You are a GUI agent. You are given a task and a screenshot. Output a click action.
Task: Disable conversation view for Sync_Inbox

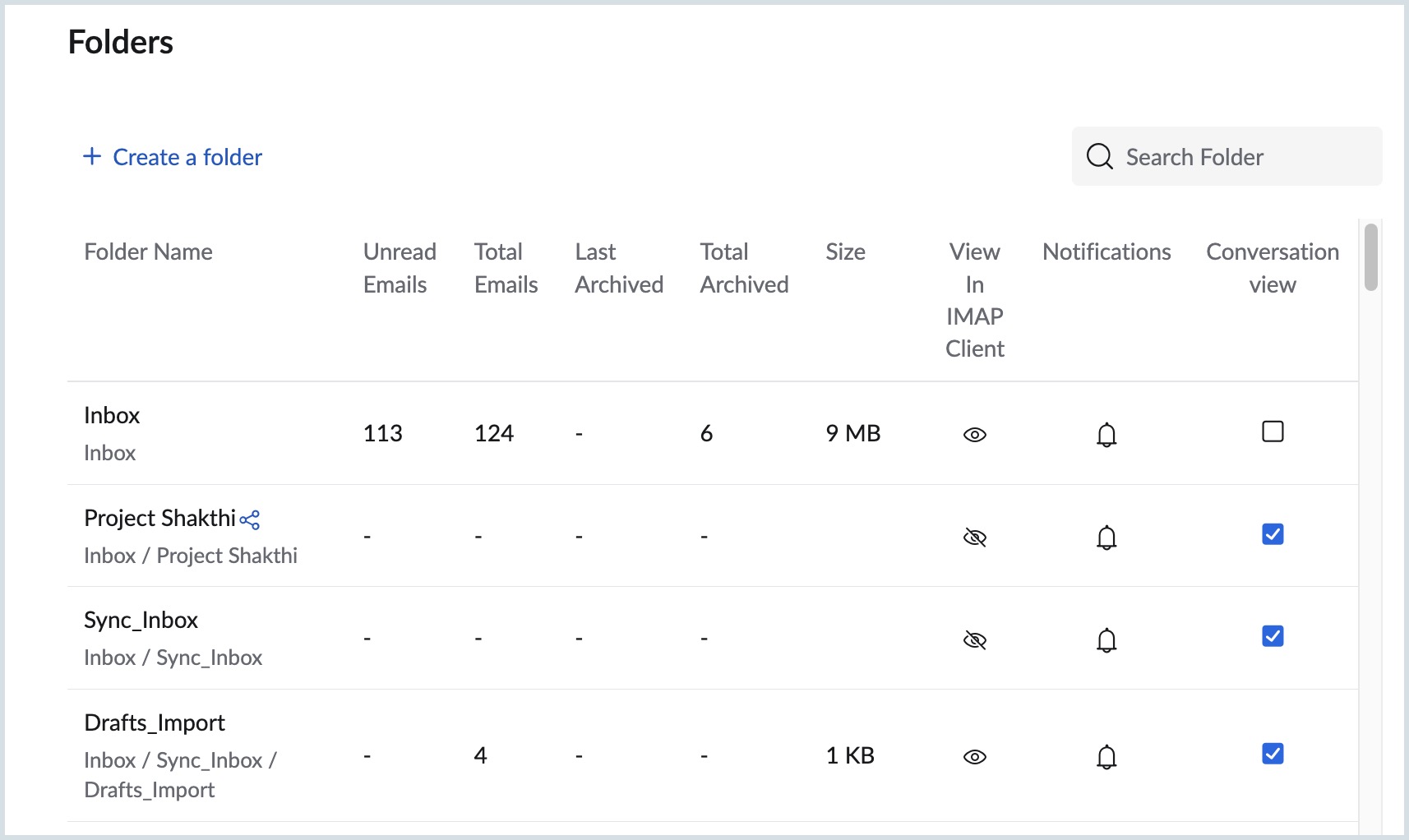(1273, 636)
